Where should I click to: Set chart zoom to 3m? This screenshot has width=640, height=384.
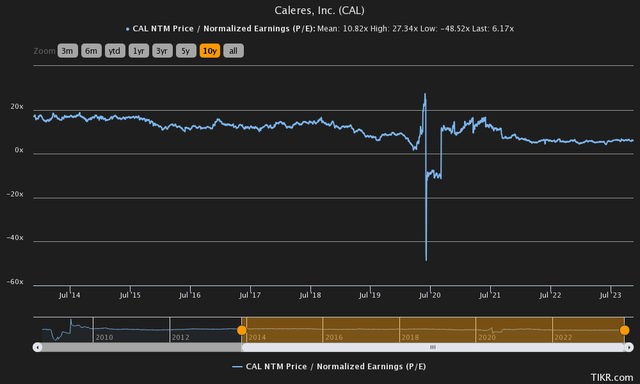[67, 51]
